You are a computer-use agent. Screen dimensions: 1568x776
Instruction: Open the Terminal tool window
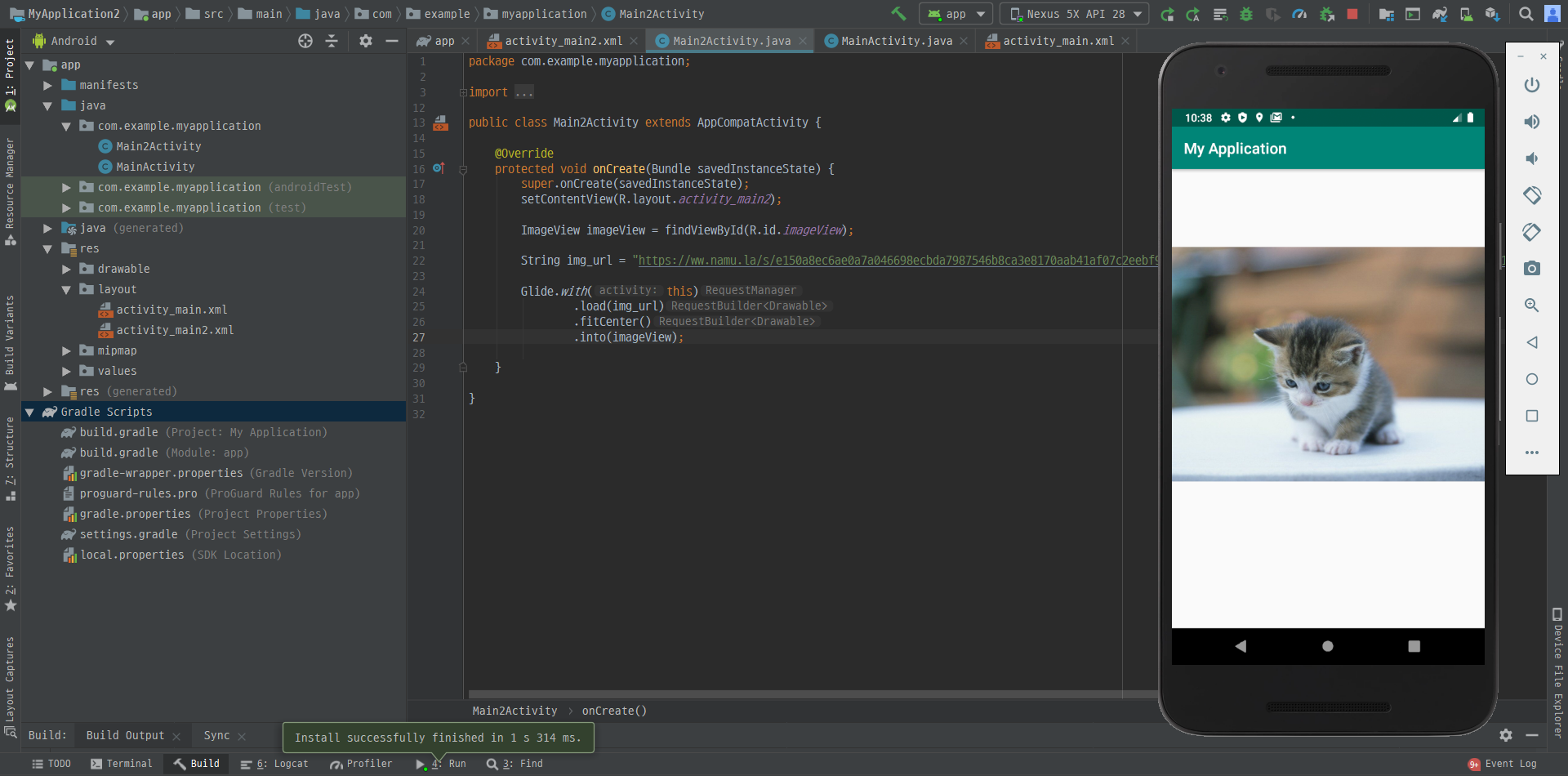(x=121, y=764)
